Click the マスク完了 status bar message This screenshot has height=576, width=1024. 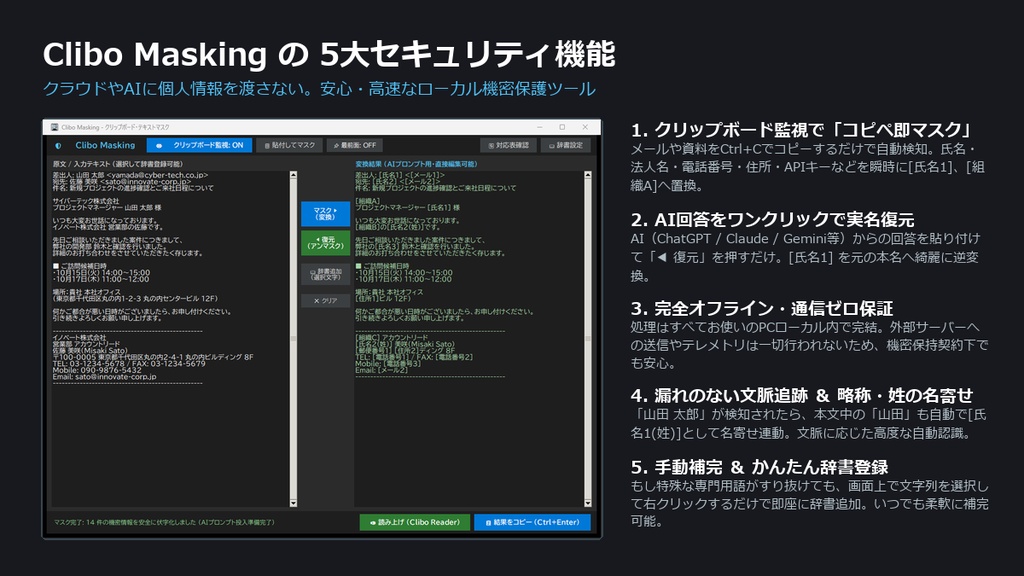(164, 522)
